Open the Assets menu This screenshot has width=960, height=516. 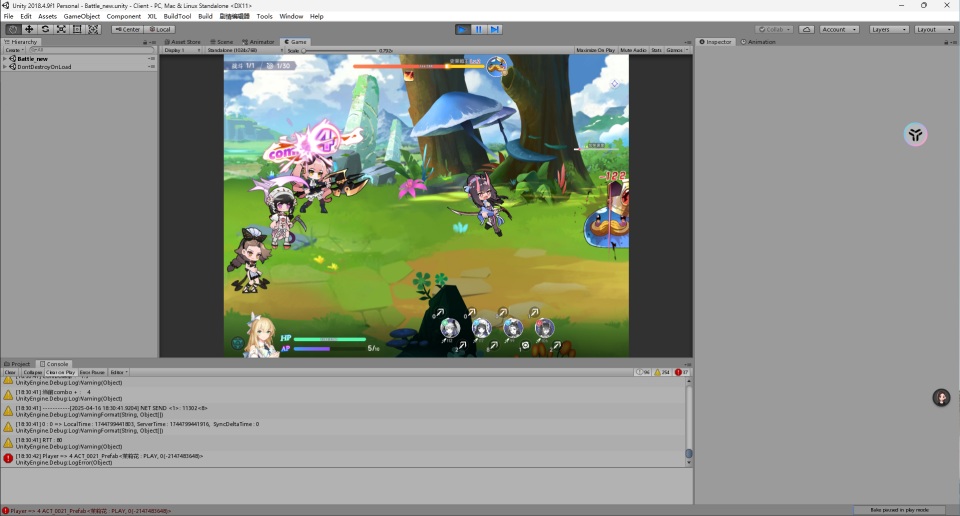tap(47, 17)
